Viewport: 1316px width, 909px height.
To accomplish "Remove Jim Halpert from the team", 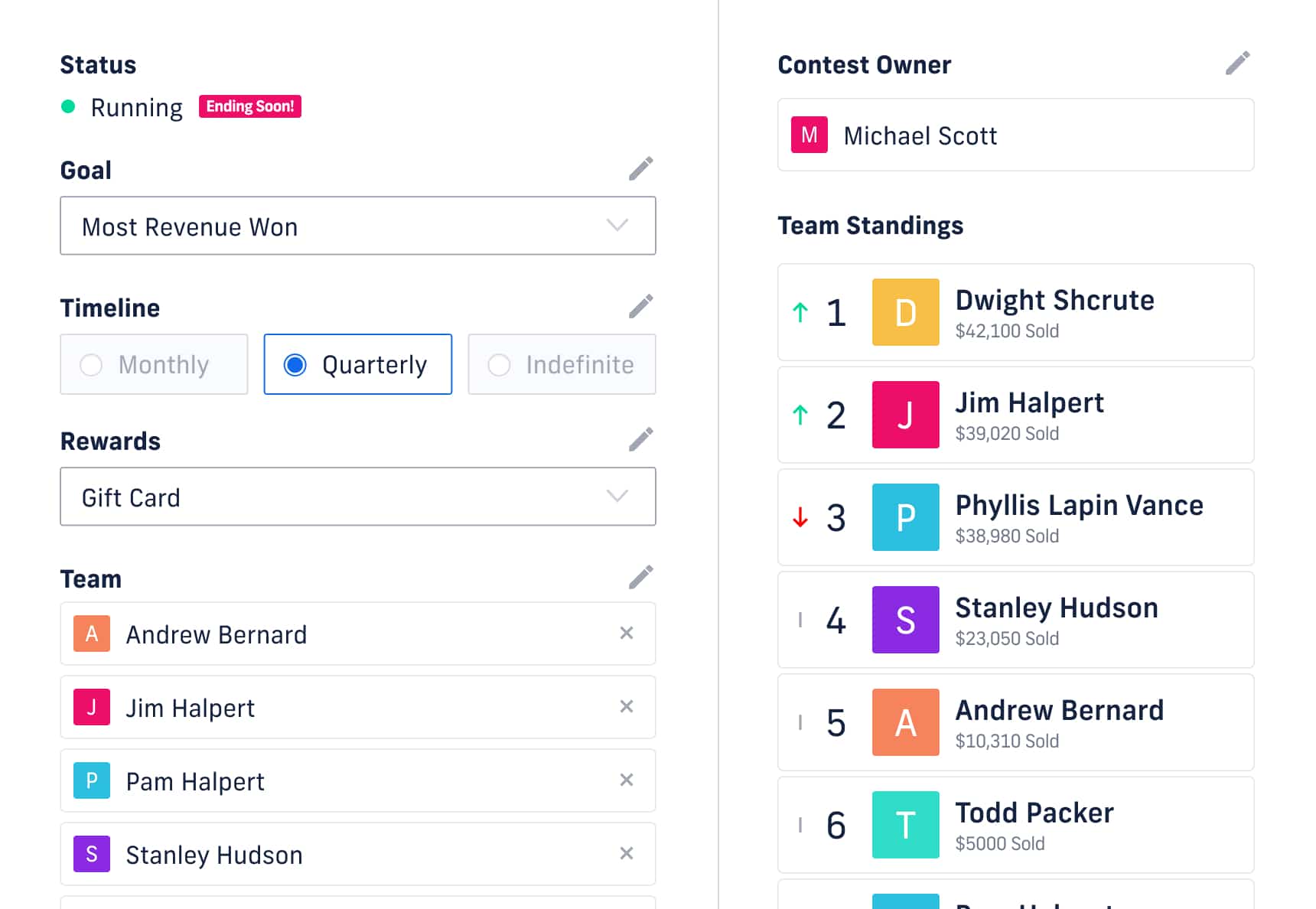I will click(x=627, y=707).
